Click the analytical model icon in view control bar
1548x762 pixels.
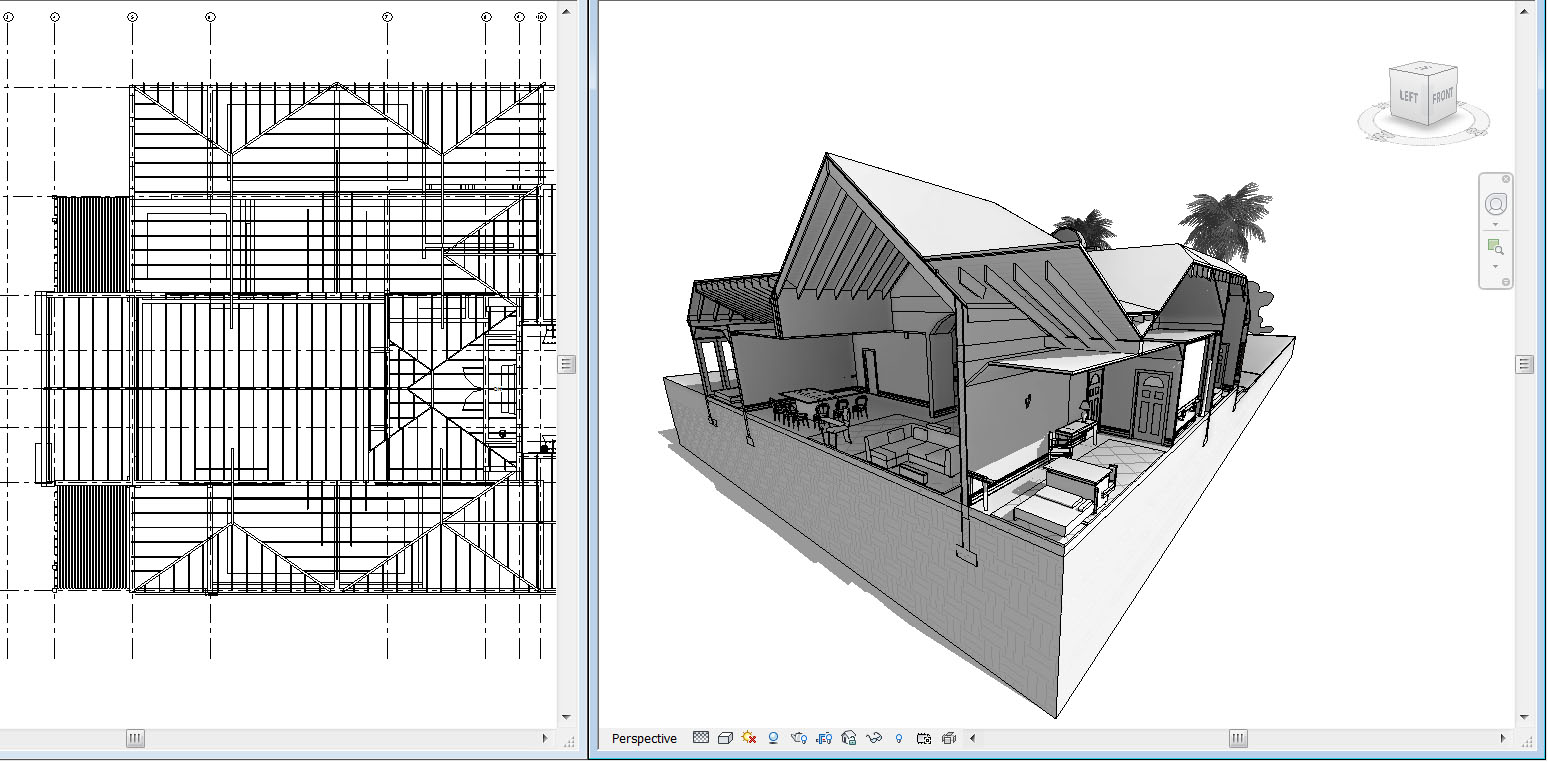click(x=949, y=738)
